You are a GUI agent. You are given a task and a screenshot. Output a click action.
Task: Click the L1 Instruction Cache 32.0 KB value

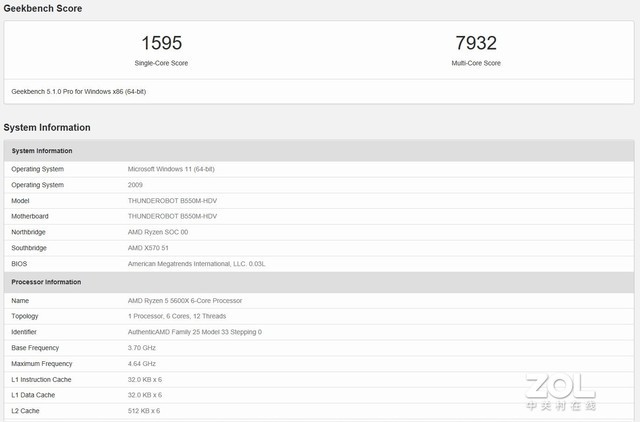click(x=145, y=380)
